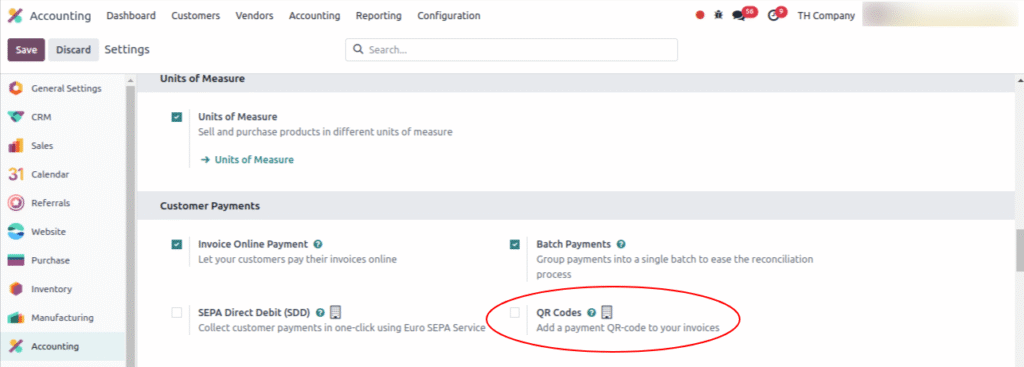Save the settings changes
Viewport: 1024px width, 367px height.
point(26,50)
